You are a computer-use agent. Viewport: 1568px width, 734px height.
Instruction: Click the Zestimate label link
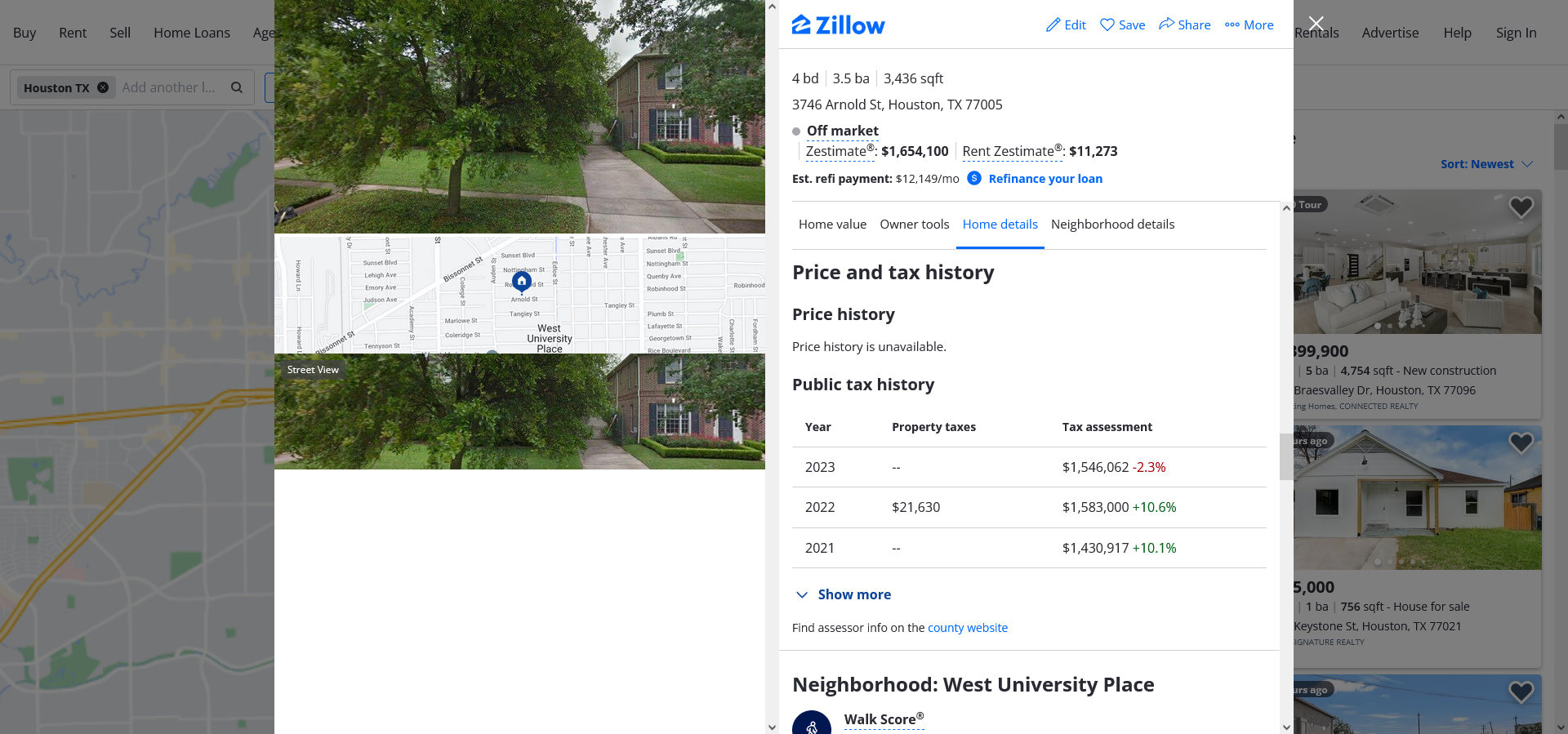840,151
